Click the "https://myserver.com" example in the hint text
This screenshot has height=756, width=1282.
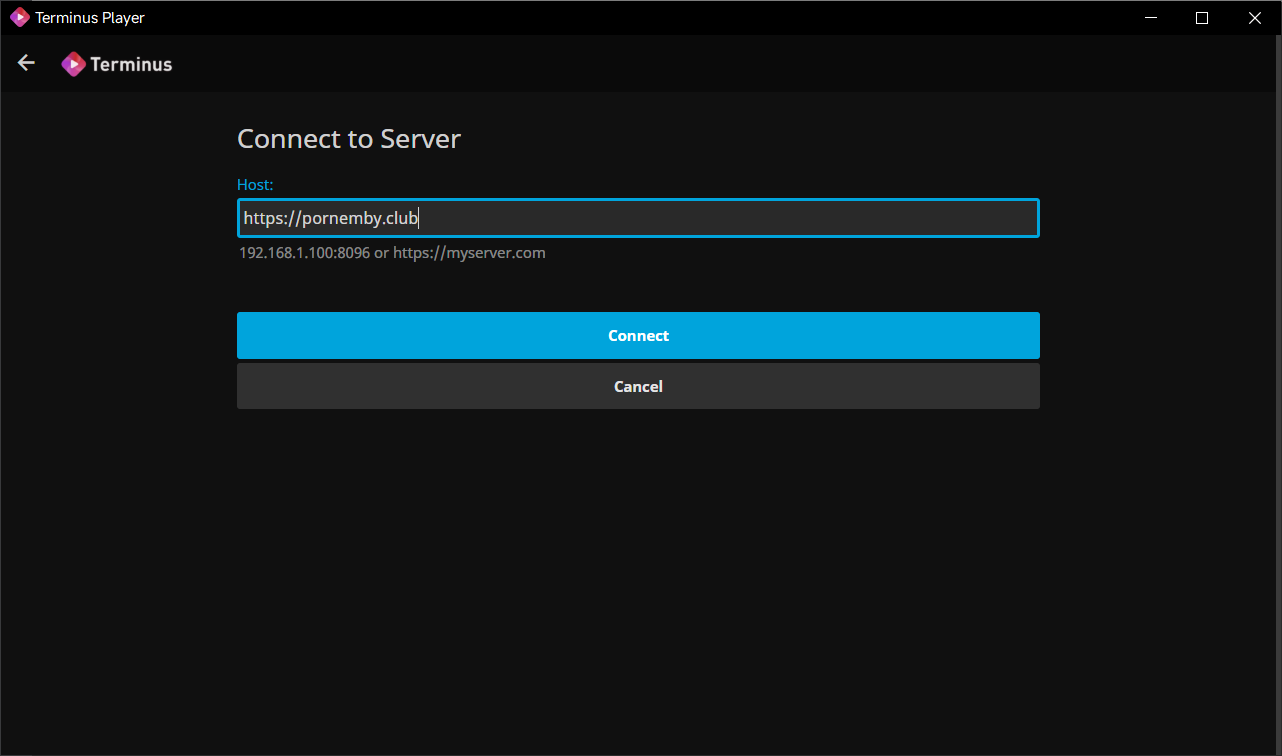click(469, 253)
